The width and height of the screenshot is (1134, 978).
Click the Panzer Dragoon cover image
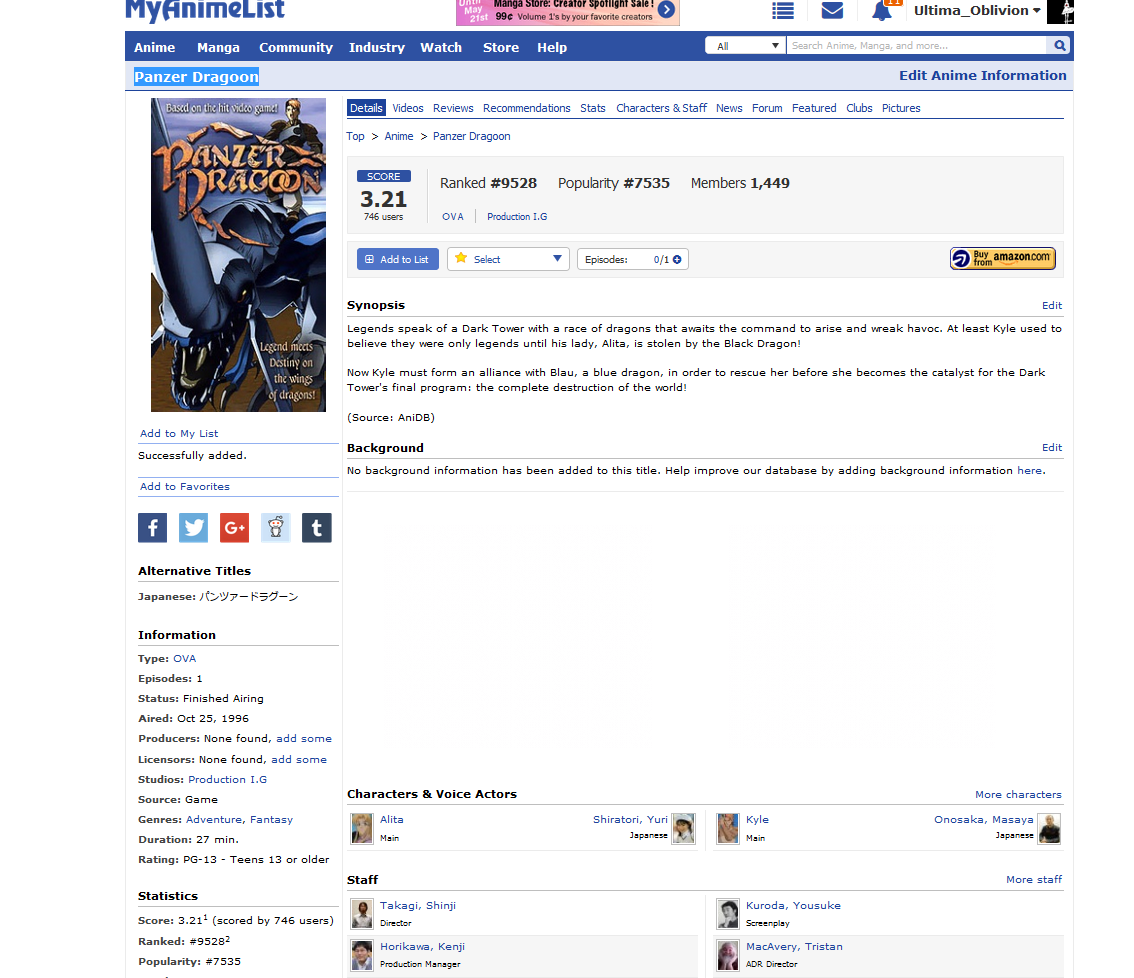[x=238, y=255]
